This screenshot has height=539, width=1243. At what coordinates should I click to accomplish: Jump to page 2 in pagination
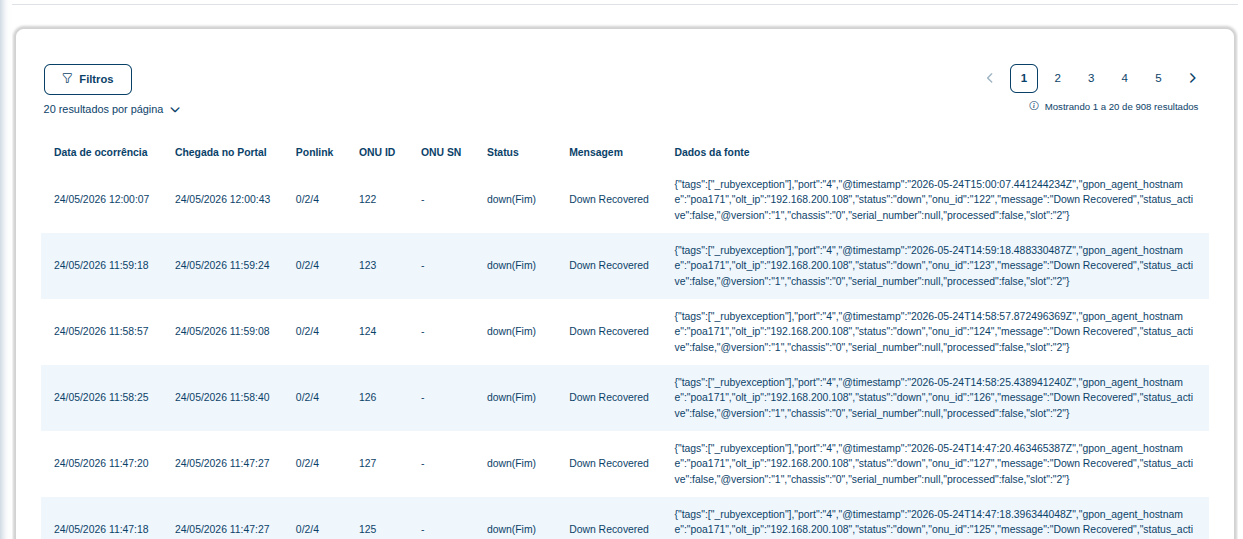pyautogui.click(x=1057, y=78)
